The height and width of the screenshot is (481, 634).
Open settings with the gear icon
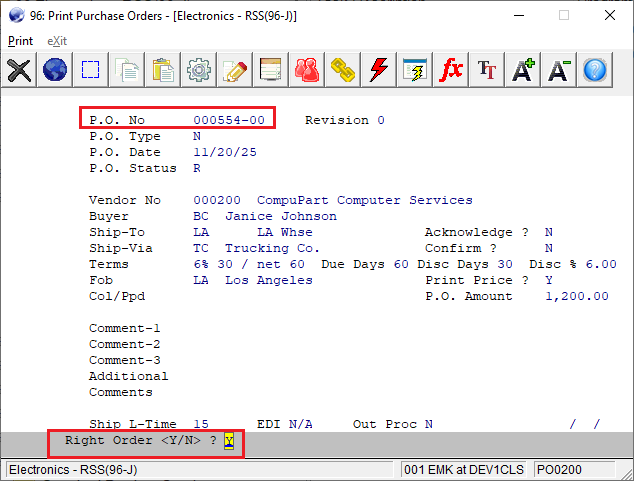click(199, 70)
